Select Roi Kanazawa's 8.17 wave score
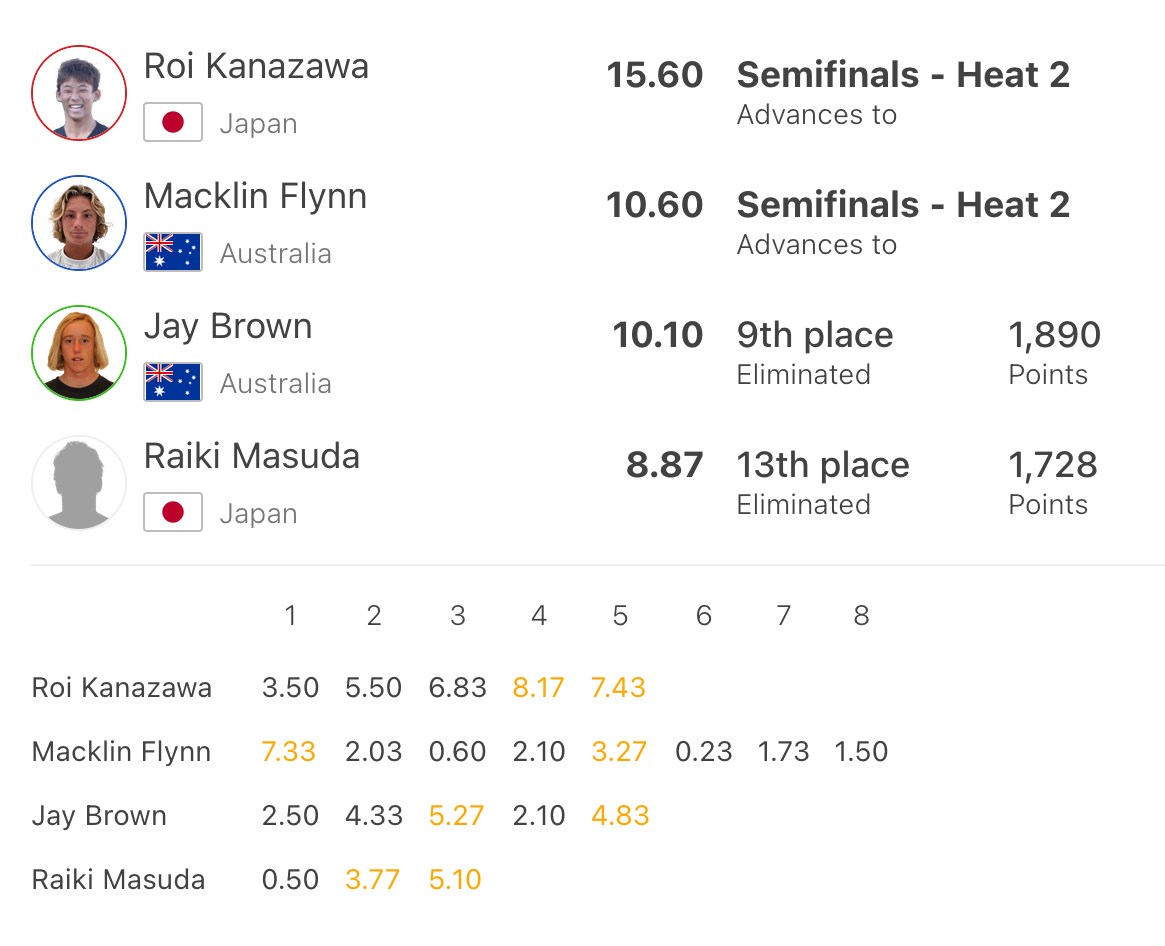1165x946 pixels. click(x=538, y=688)
